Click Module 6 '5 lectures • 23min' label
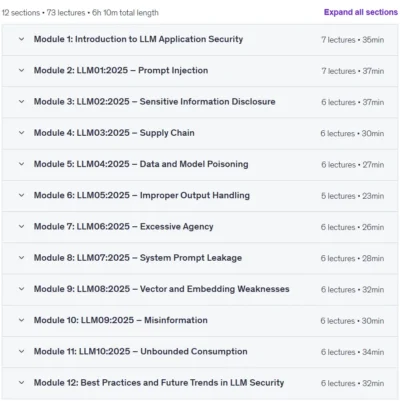This screenshot has width=400, height=401. click(352, 196)
